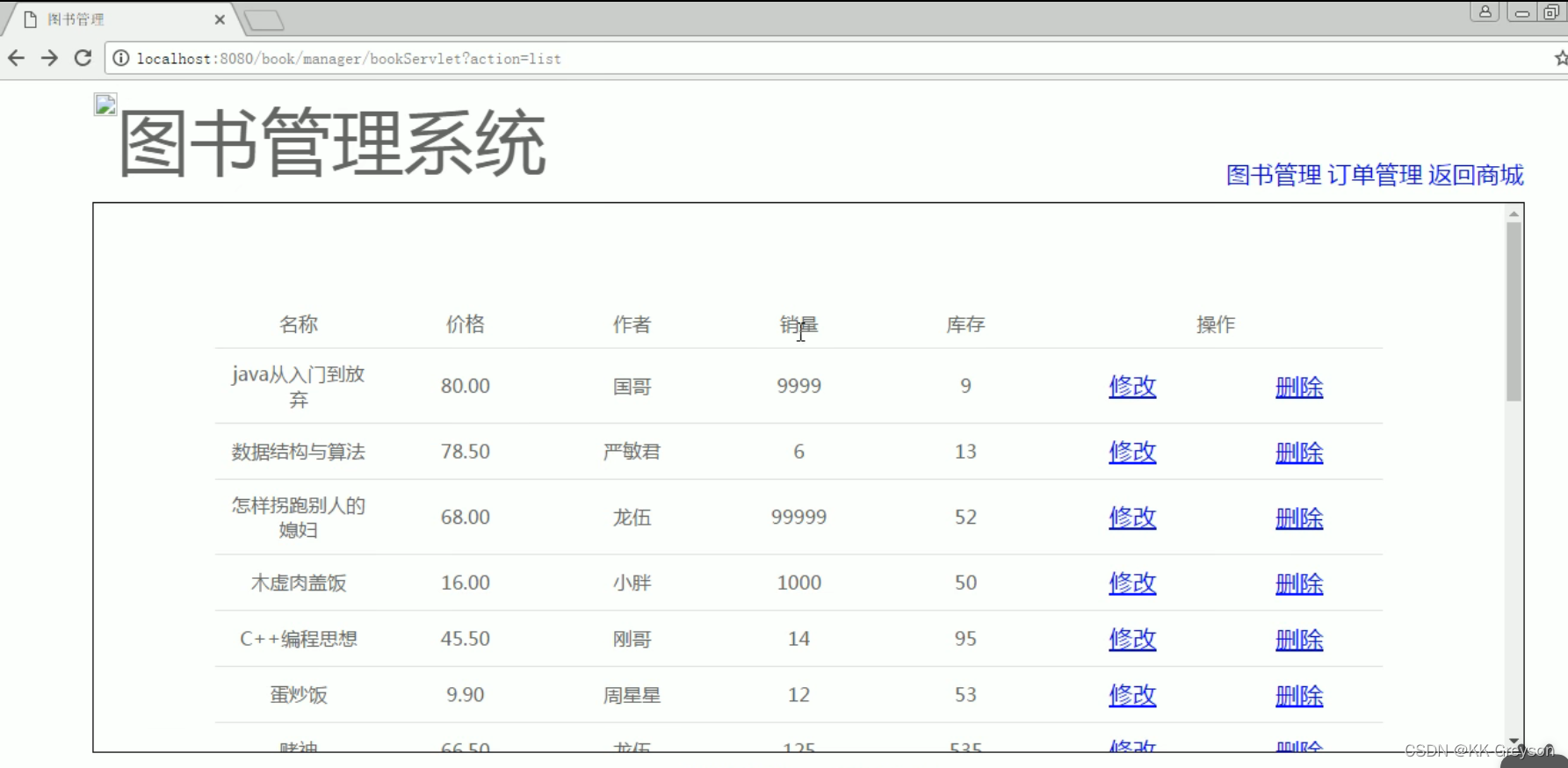Click 删除 for 怎样拐跑别人的媳妇
The image size is (1568, 768).
(1299, 518)
